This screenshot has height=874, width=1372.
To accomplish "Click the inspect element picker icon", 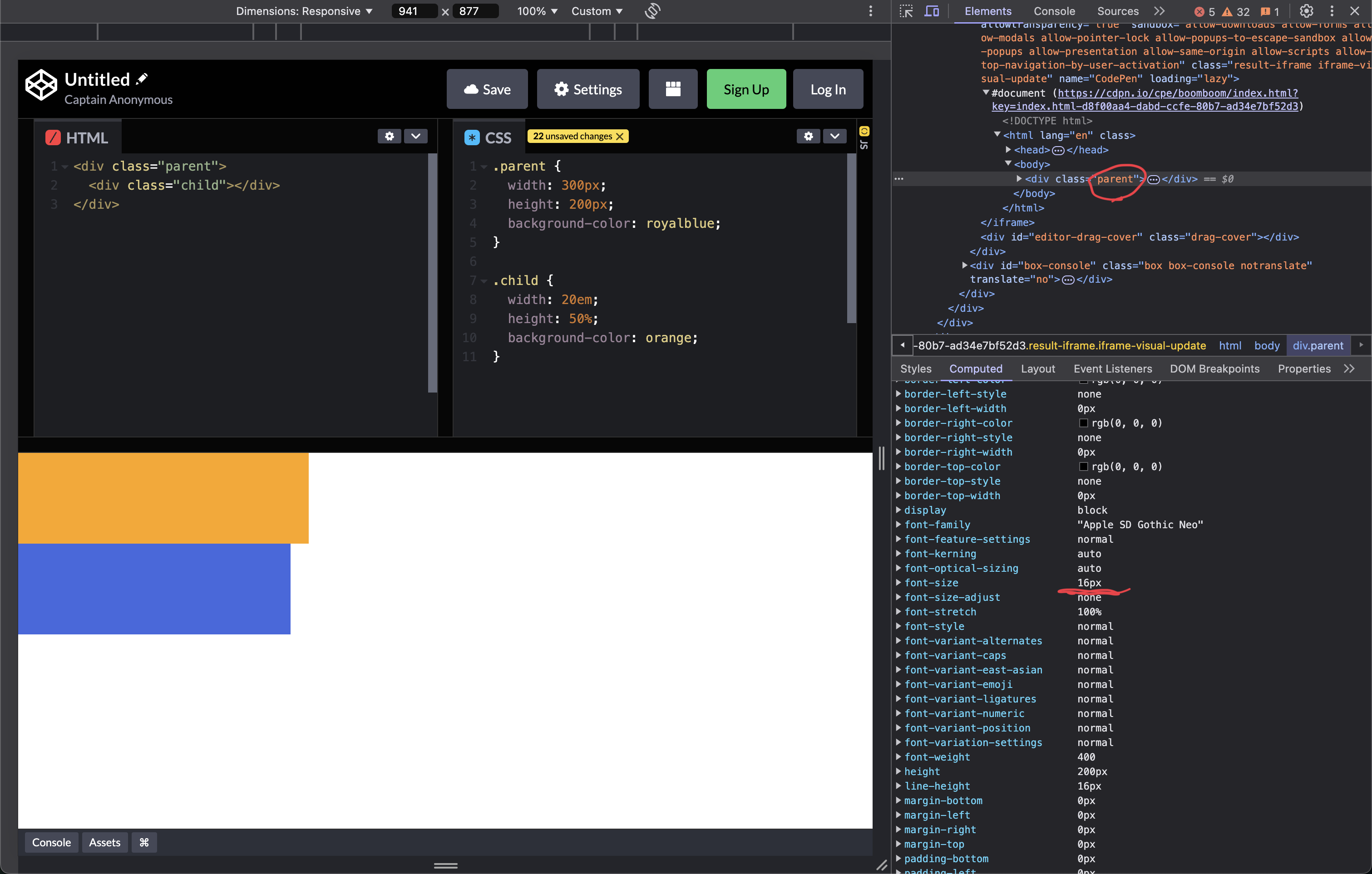I will point(906,11).
